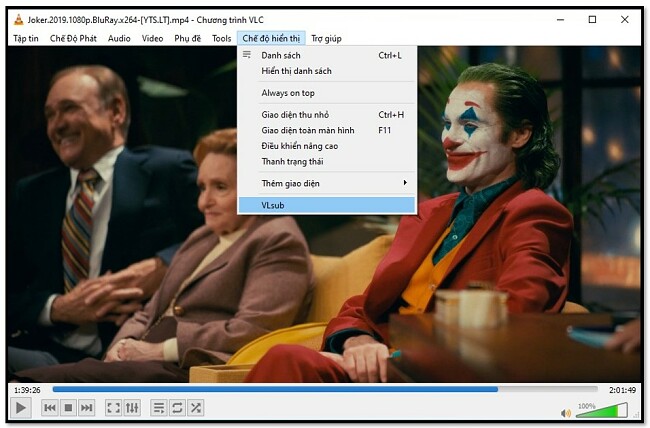Adjust the volume slider at 100%
The image size is (650, 428).
point(602,410)
